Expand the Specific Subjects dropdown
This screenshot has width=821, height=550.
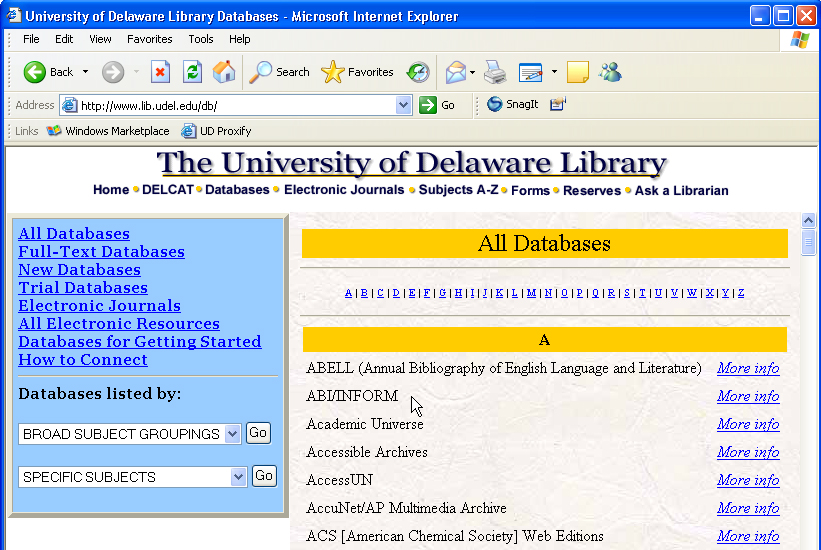[x=238, y=477]
